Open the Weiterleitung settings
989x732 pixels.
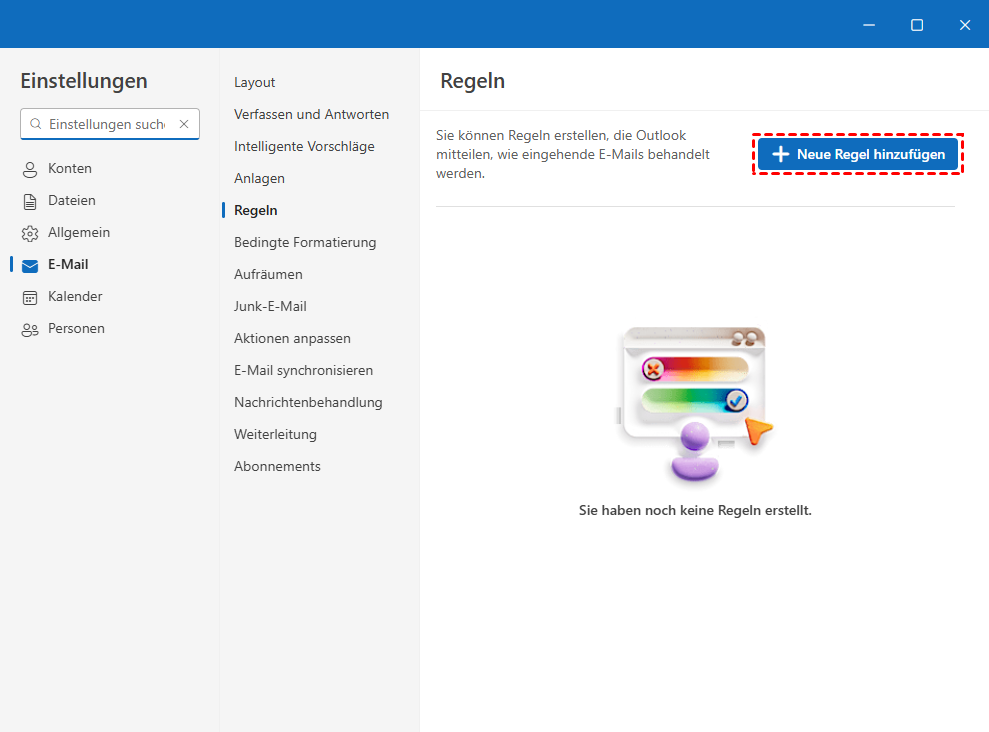[275, 434]
